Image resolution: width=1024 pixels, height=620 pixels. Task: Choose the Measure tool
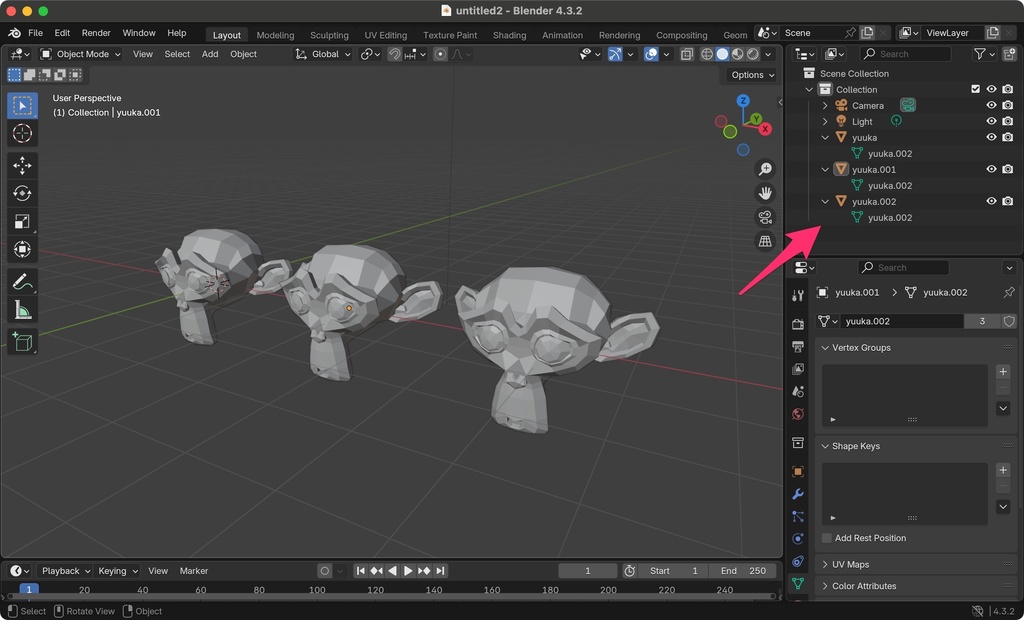click(22, 310)
